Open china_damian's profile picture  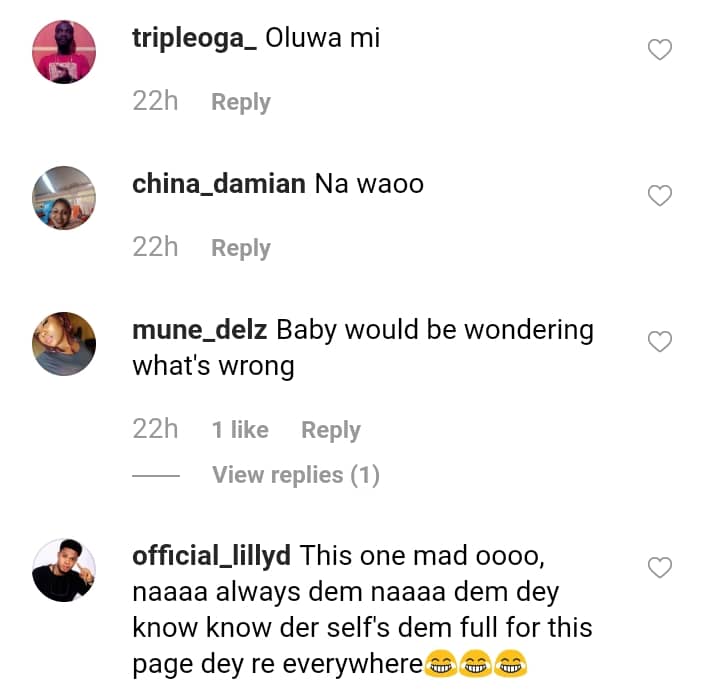(x=64, y=198)
